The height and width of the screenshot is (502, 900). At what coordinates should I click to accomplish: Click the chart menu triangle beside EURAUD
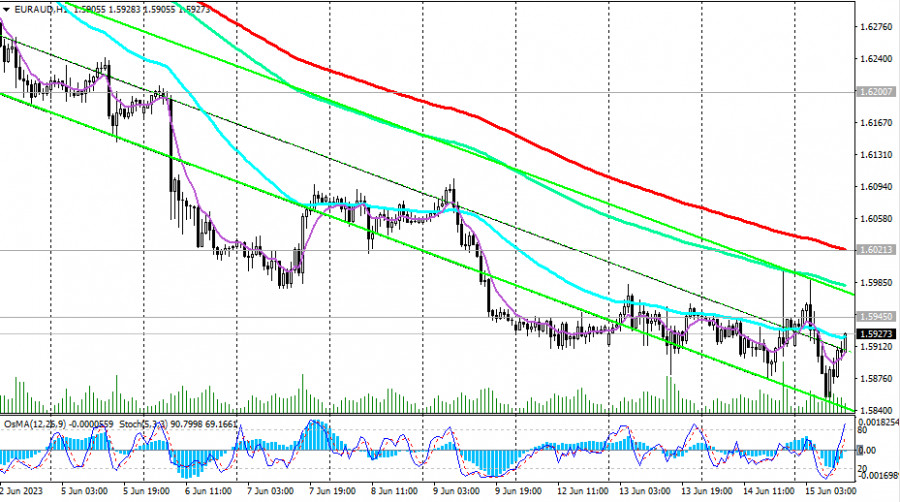pyautogui.click(x=6, y=9)
